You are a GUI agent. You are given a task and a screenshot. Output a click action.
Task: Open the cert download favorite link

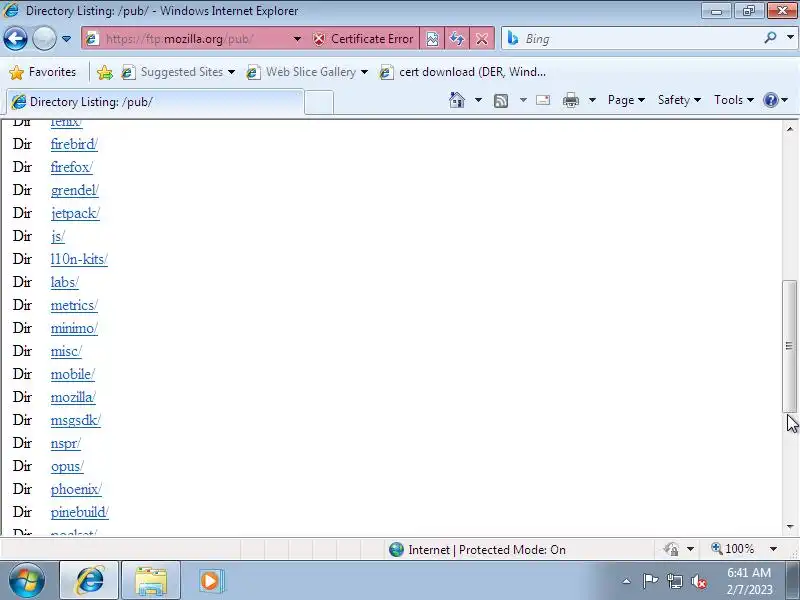463,72
